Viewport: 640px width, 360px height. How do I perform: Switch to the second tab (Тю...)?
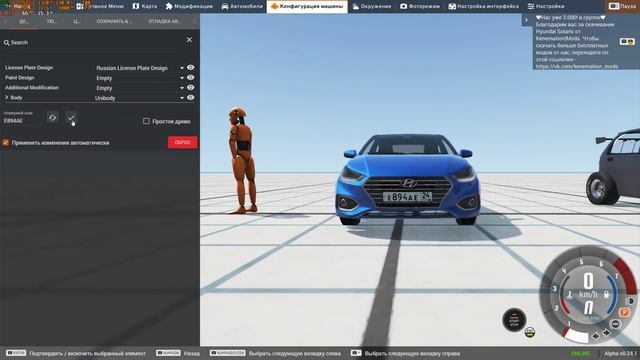51,21
